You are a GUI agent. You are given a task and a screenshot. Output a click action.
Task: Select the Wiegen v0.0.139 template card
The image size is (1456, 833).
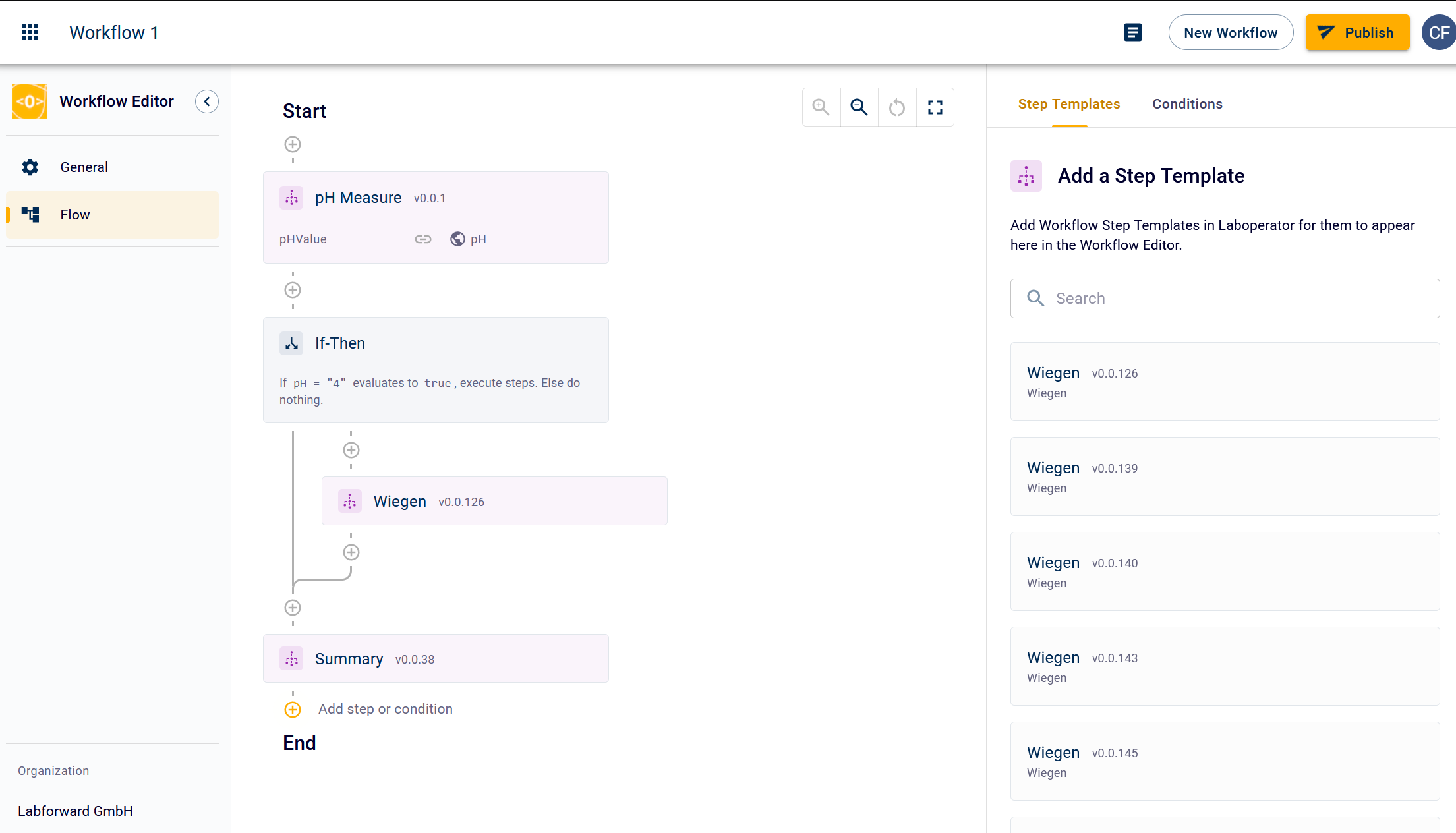[x=1225, y=476]
